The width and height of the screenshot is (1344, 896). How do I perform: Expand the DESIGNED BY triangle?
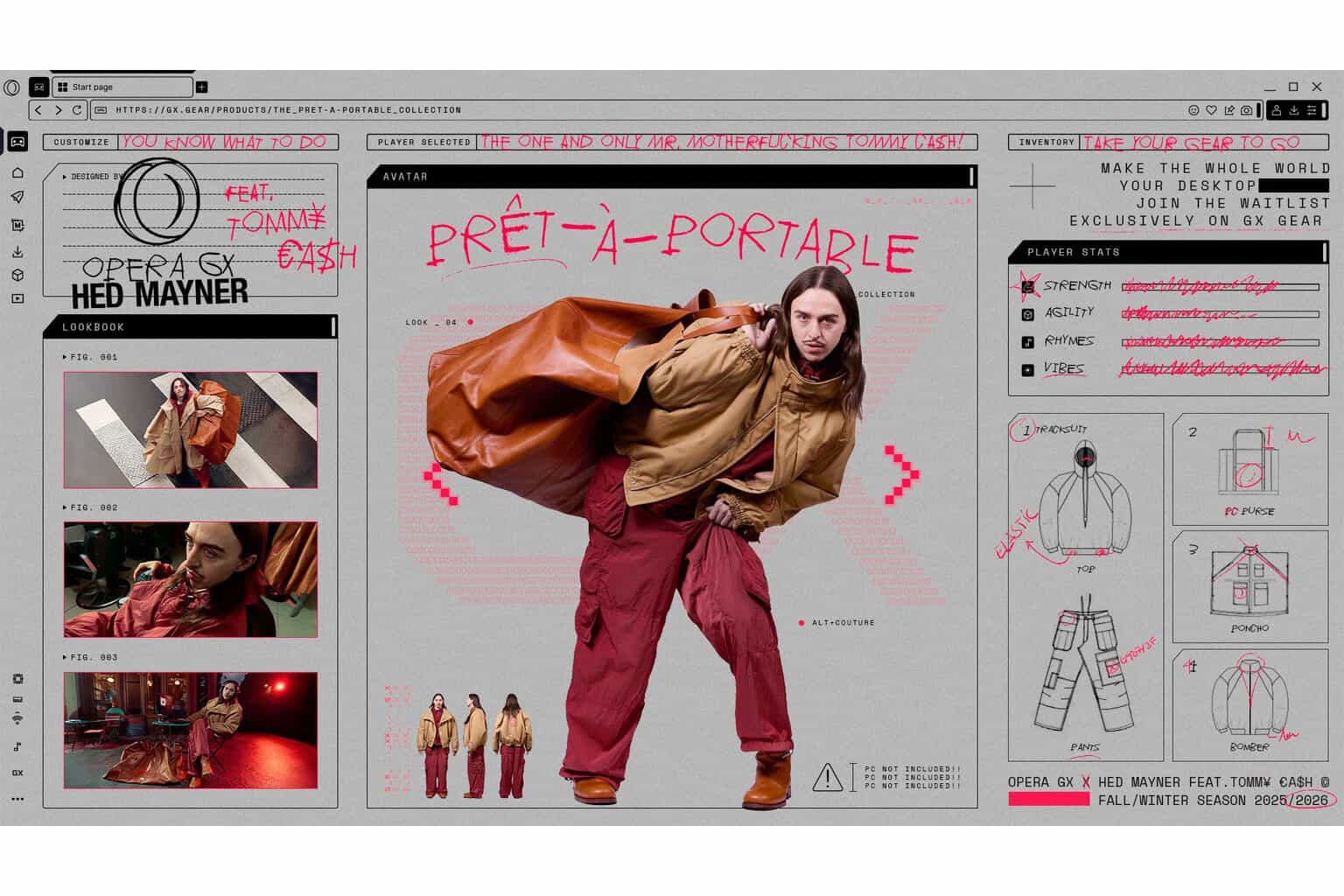pos(65,177)
